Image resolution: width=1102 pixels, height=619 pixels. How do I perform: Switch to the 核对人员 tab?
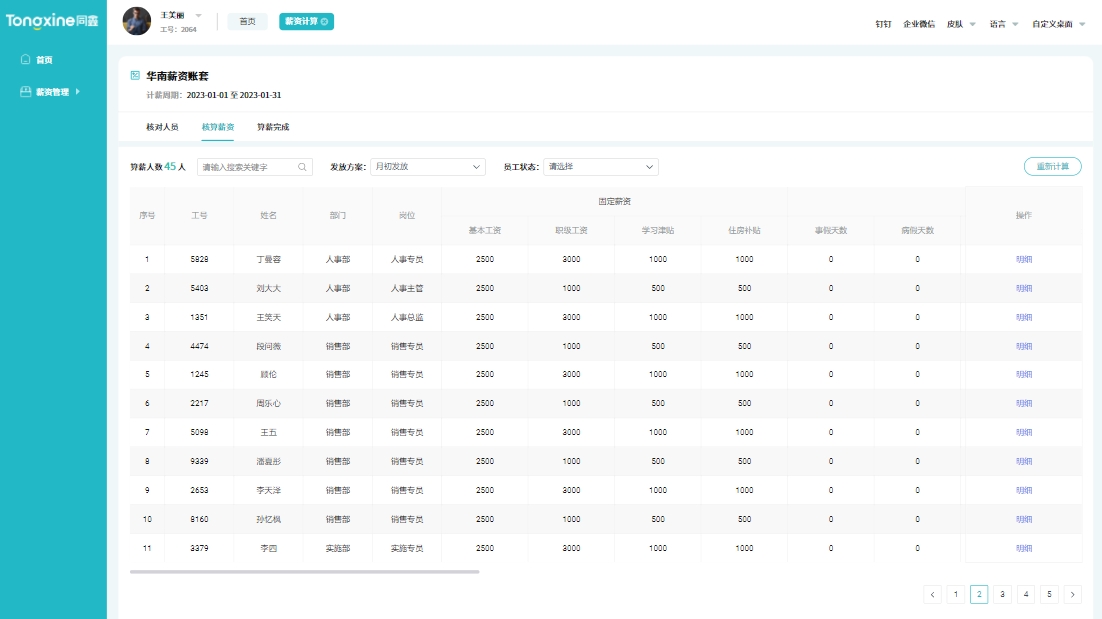(x=162, y=127)
